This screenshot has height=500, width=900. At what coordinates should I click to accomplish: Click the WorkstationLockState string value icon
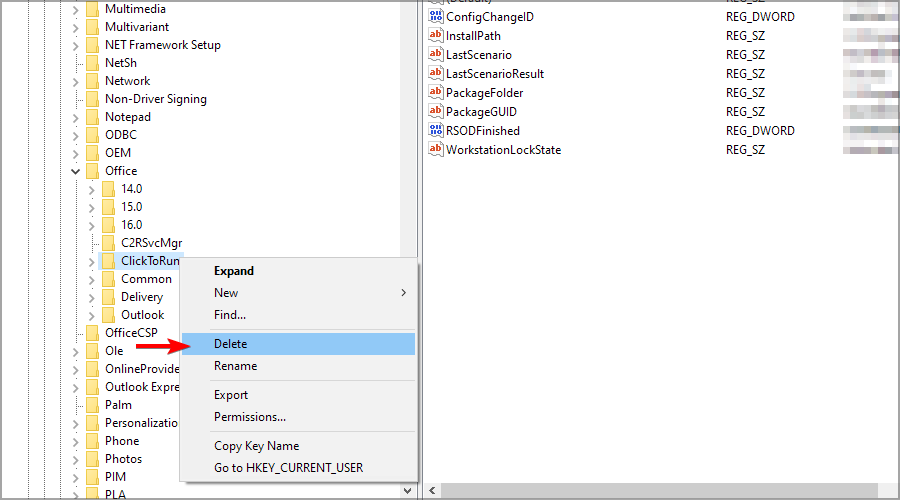click(436, 149)
